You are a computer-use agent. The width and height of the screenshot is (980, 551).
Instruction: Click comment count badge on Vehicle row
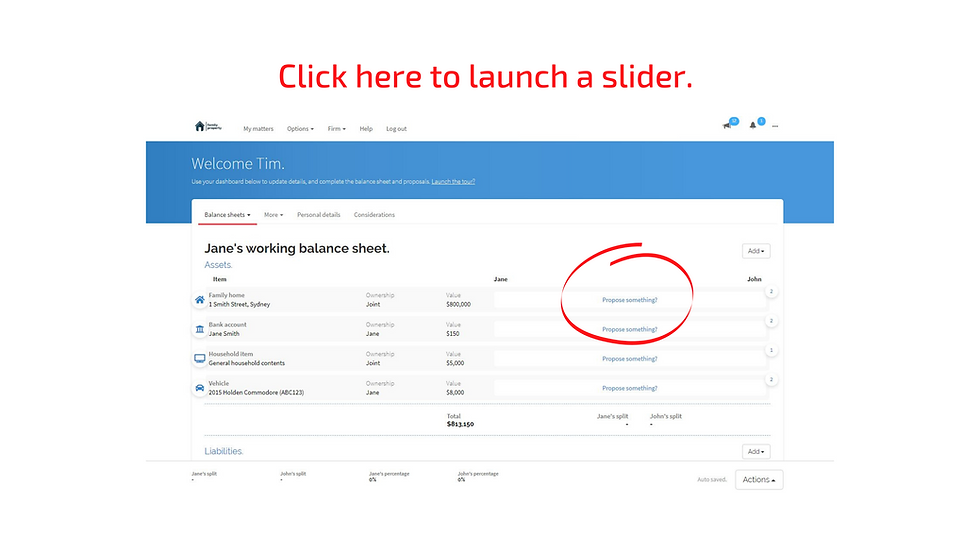771,380
